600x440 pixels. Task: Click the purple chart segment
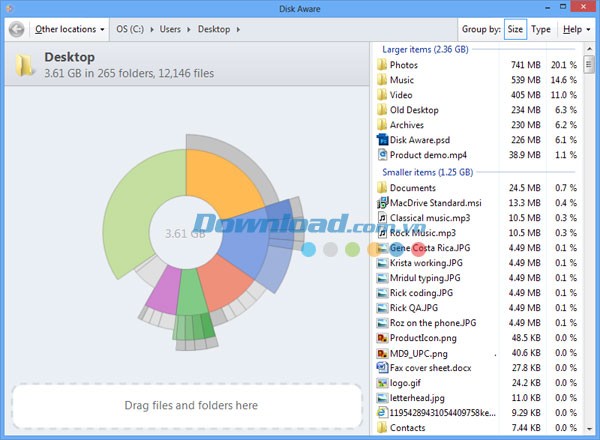165,293
